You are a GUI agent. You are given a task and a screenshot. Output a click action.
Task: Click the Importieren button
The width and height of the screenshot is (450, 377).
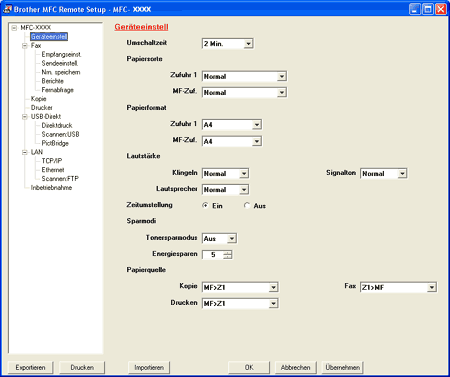click(x=149, y=368)
